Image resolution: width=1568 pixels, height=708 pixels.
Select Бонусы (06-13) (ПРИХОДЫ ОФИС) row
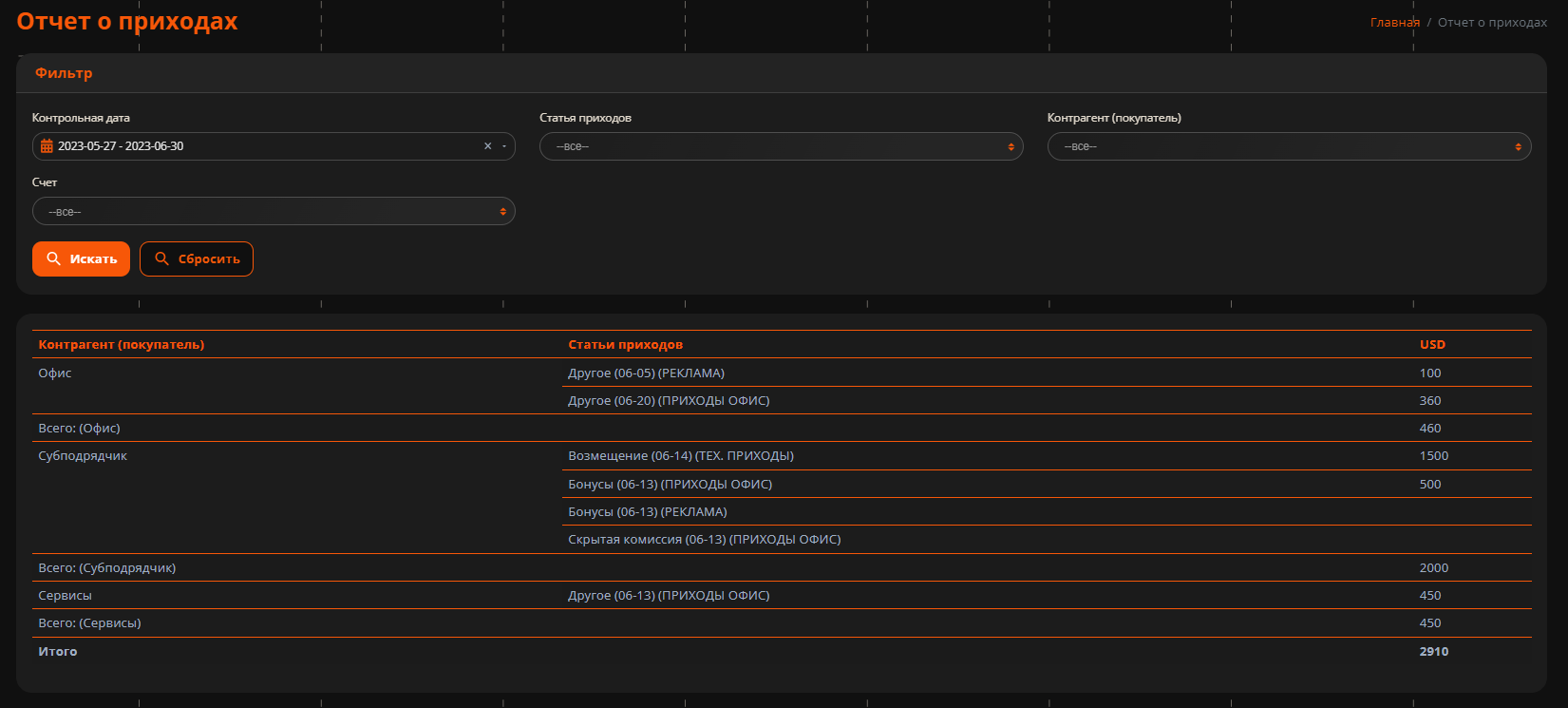click(x=1047, y=484)
